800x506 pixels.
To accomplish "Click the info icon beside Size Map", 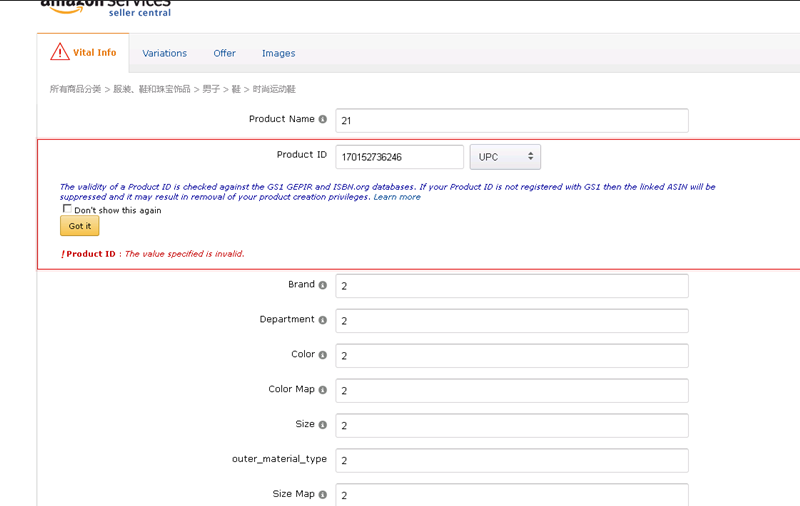I will (x=322, y=494).
